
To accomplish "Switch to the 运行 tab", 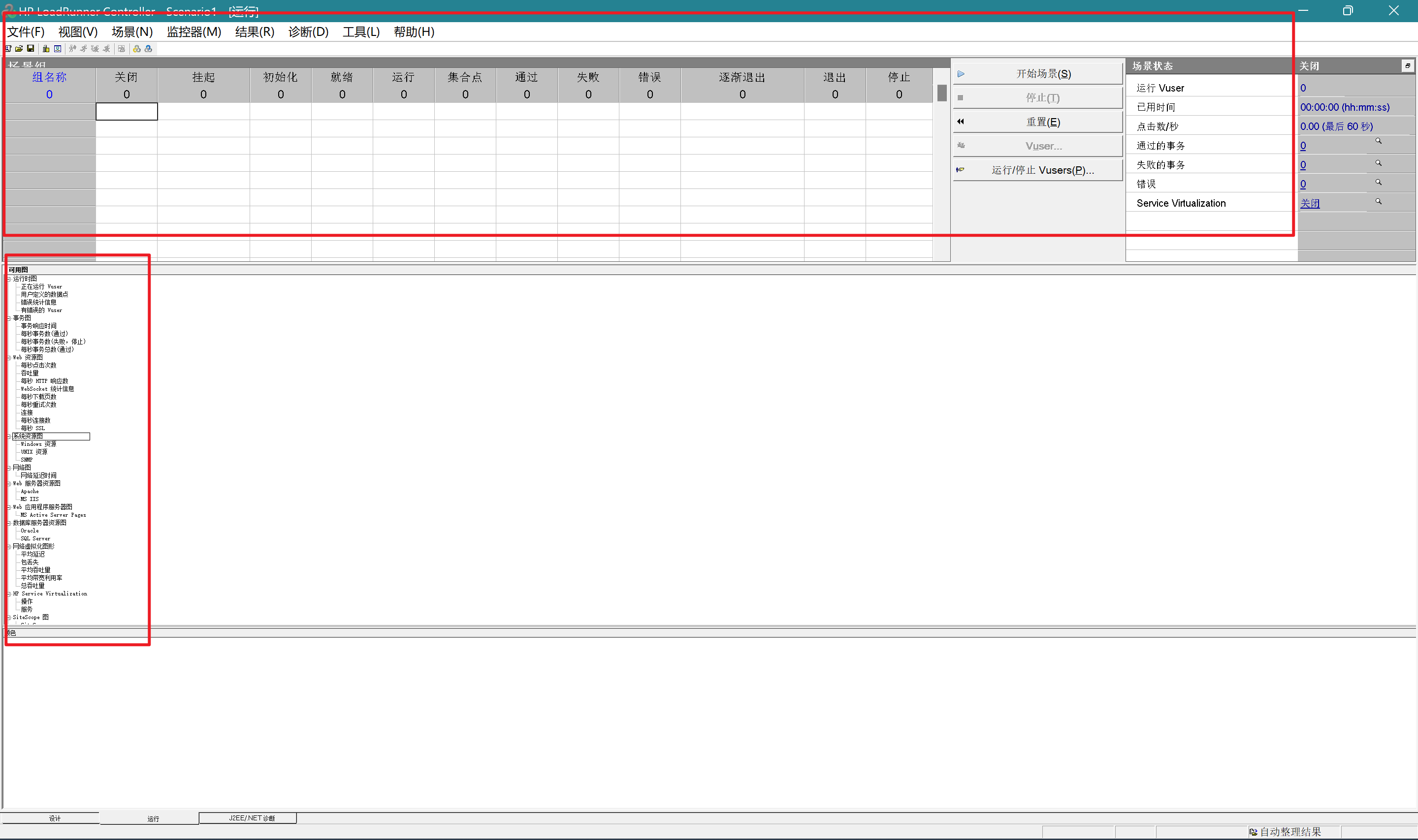I will pyautogui.click(x=149, y=818).
